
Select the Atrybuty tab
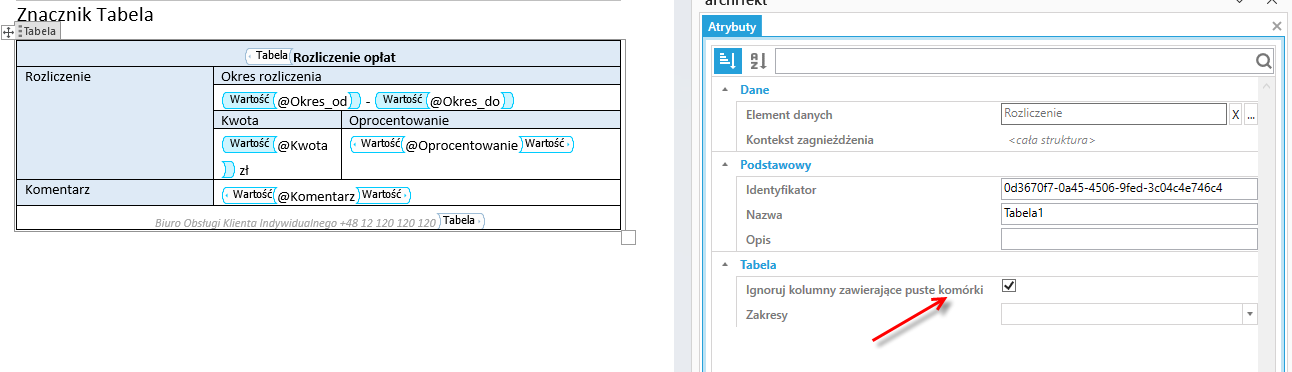pos(732,27)
